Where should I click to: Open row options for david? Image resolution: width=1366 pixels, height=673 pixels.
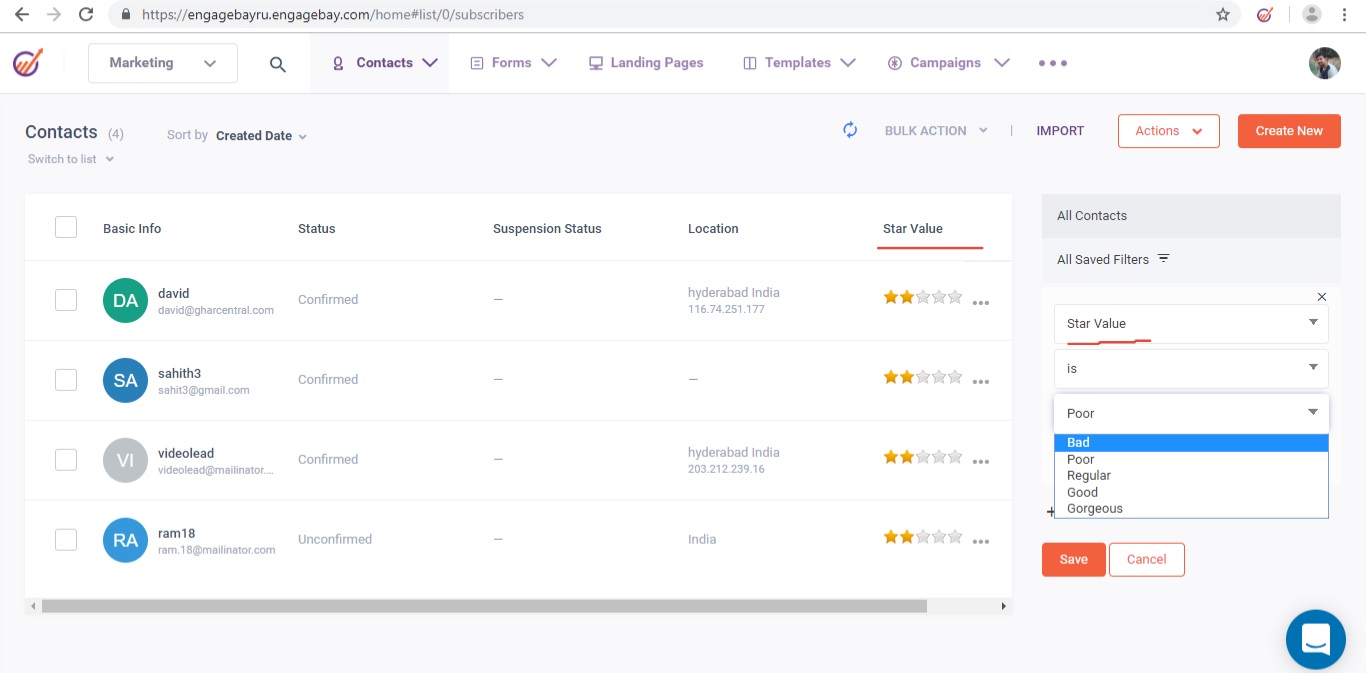[981, 303]
